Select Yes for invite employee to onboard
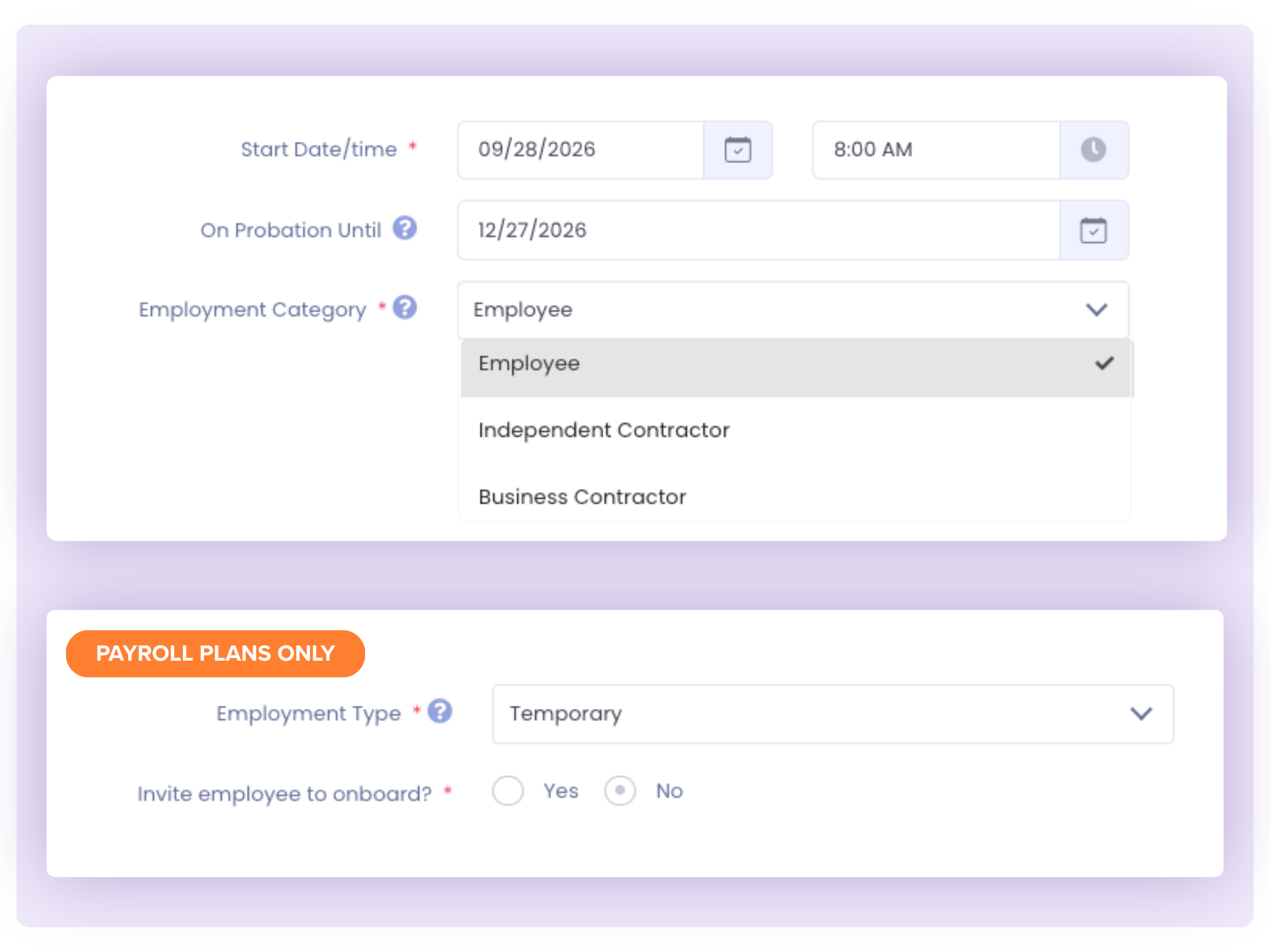 508,791
